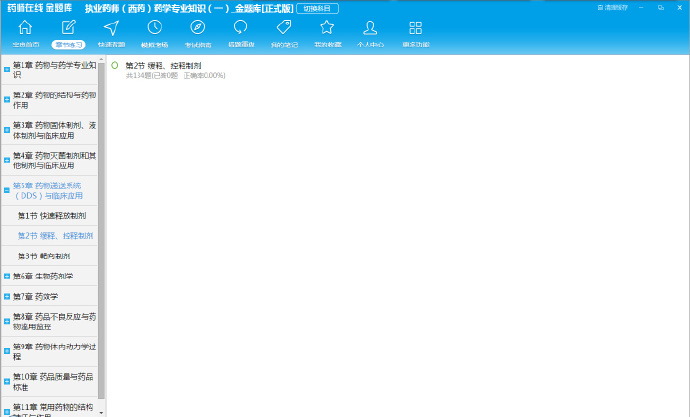Click green circle icon beside 第2节 缓释、控释制剂
The height and width of the screenshot is (417, 690).
point(115,65)
